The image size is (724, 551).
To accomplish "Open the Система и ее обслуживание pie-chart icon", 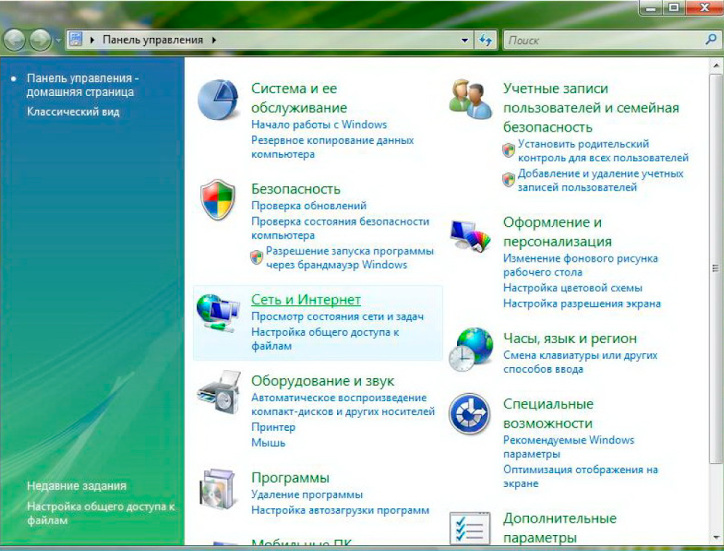I will click(x=217, y=99).
